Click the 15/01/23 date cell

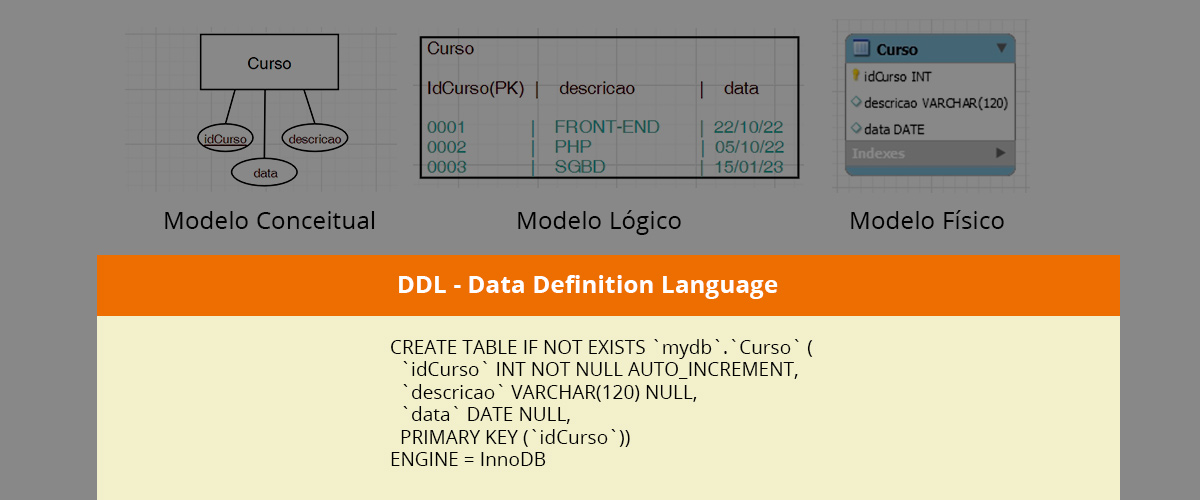point(748,166)
